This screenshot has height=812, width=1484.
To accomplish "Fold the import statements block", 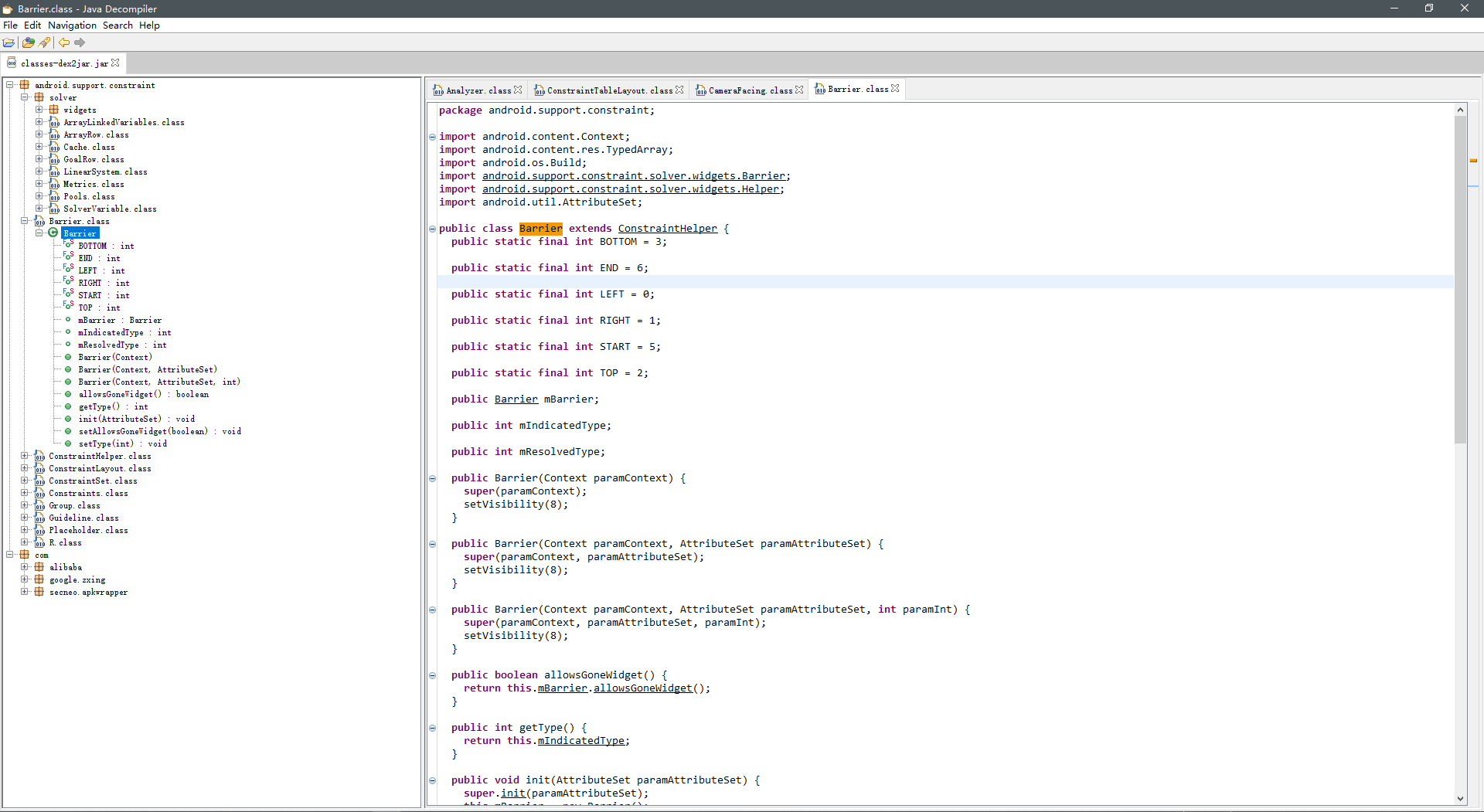I will tap(432, 137).
